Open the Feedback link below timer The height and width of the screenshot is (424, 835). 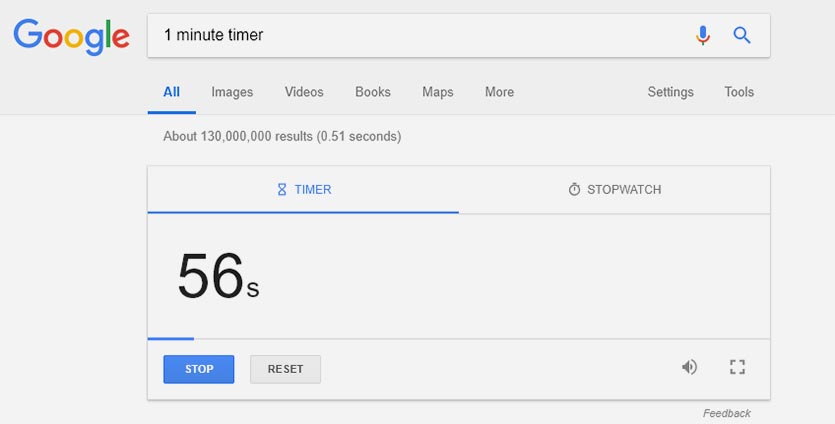(x=726, y=413)
